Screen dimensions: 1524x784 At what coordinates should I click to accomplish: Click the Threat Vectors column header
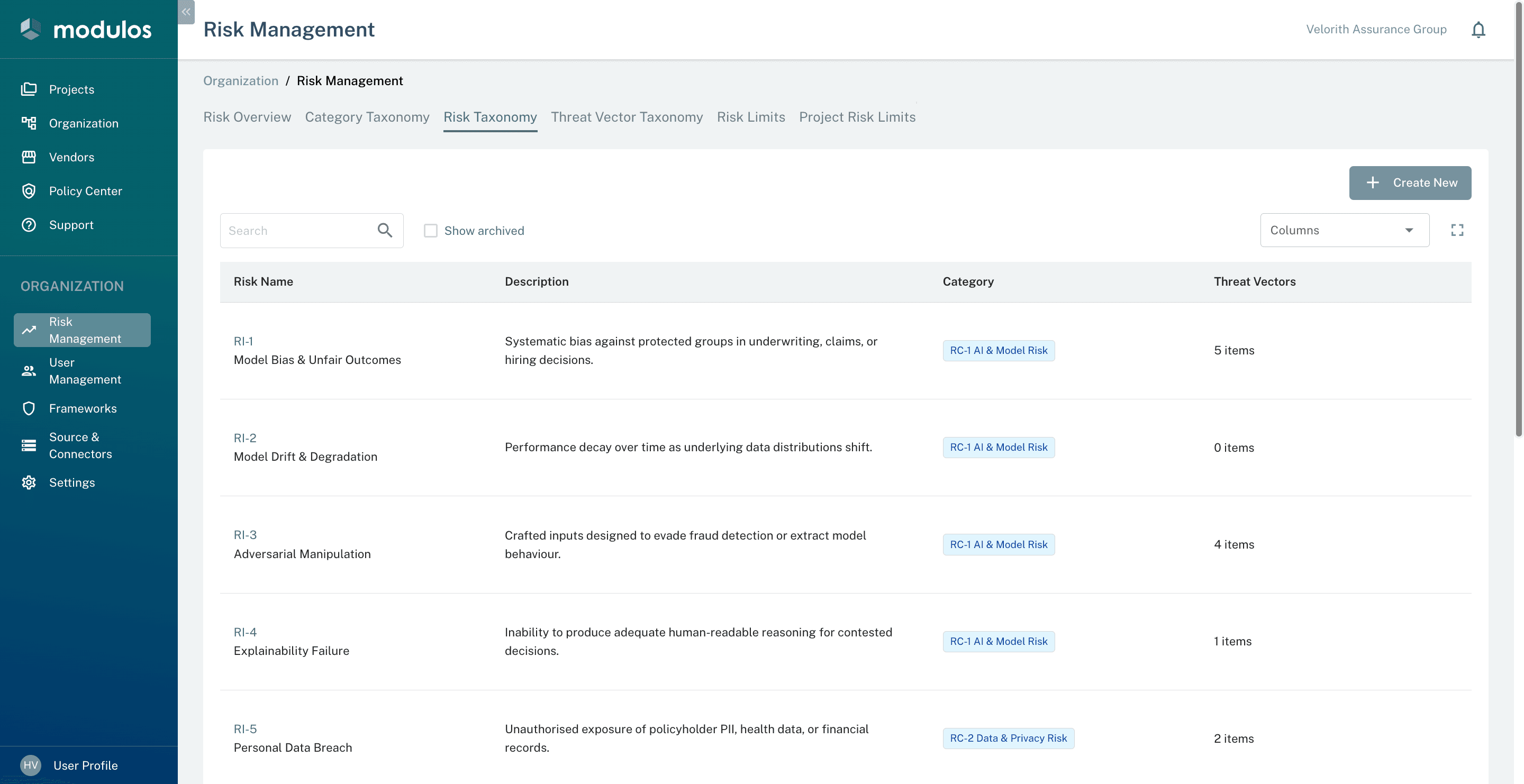coord(1254,281)
